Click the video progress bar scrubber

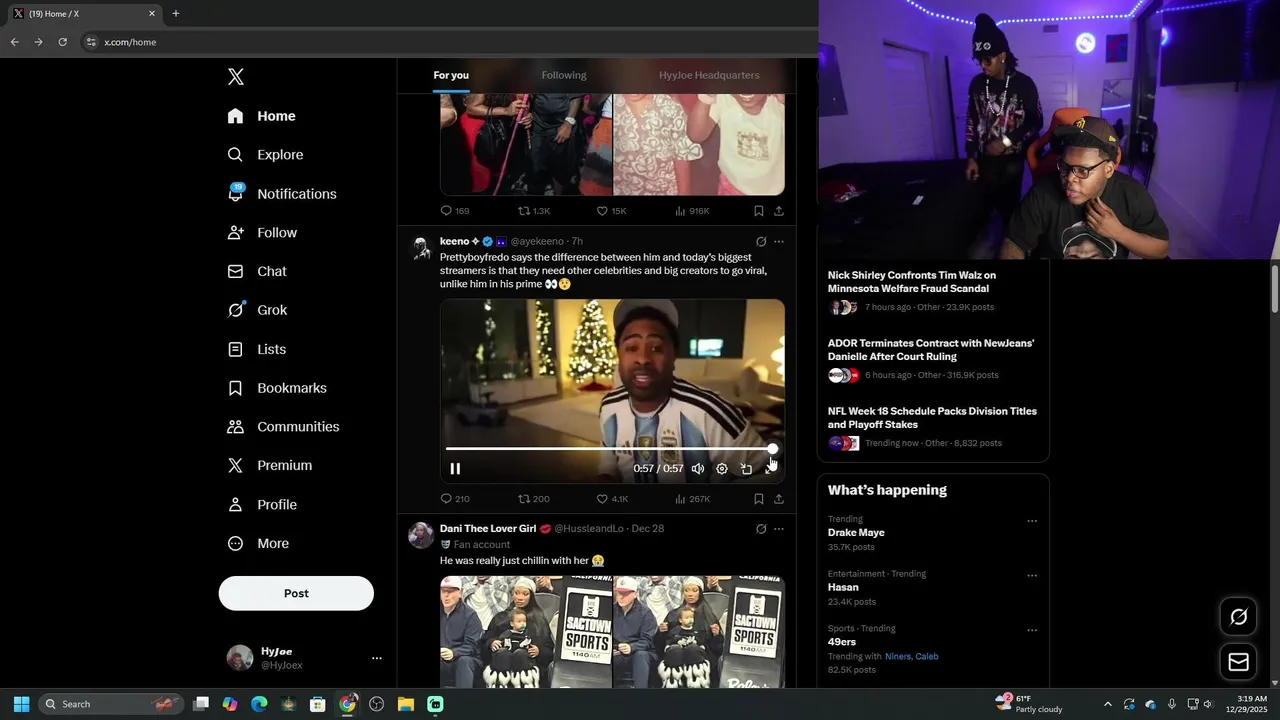773,449
